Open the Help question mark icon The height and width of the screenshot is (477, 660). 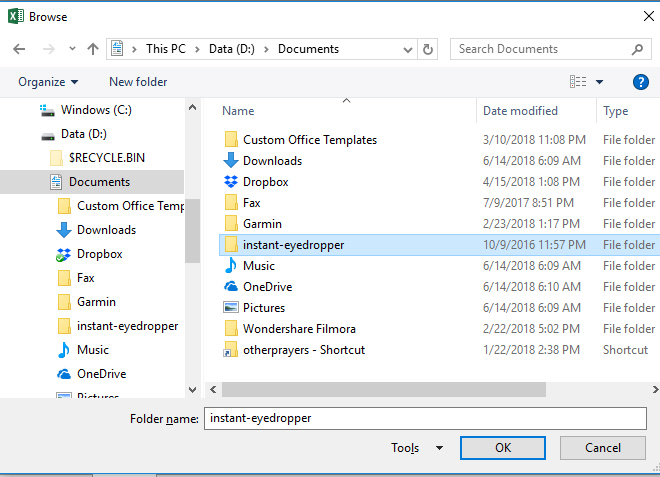[x=641, y=82]
